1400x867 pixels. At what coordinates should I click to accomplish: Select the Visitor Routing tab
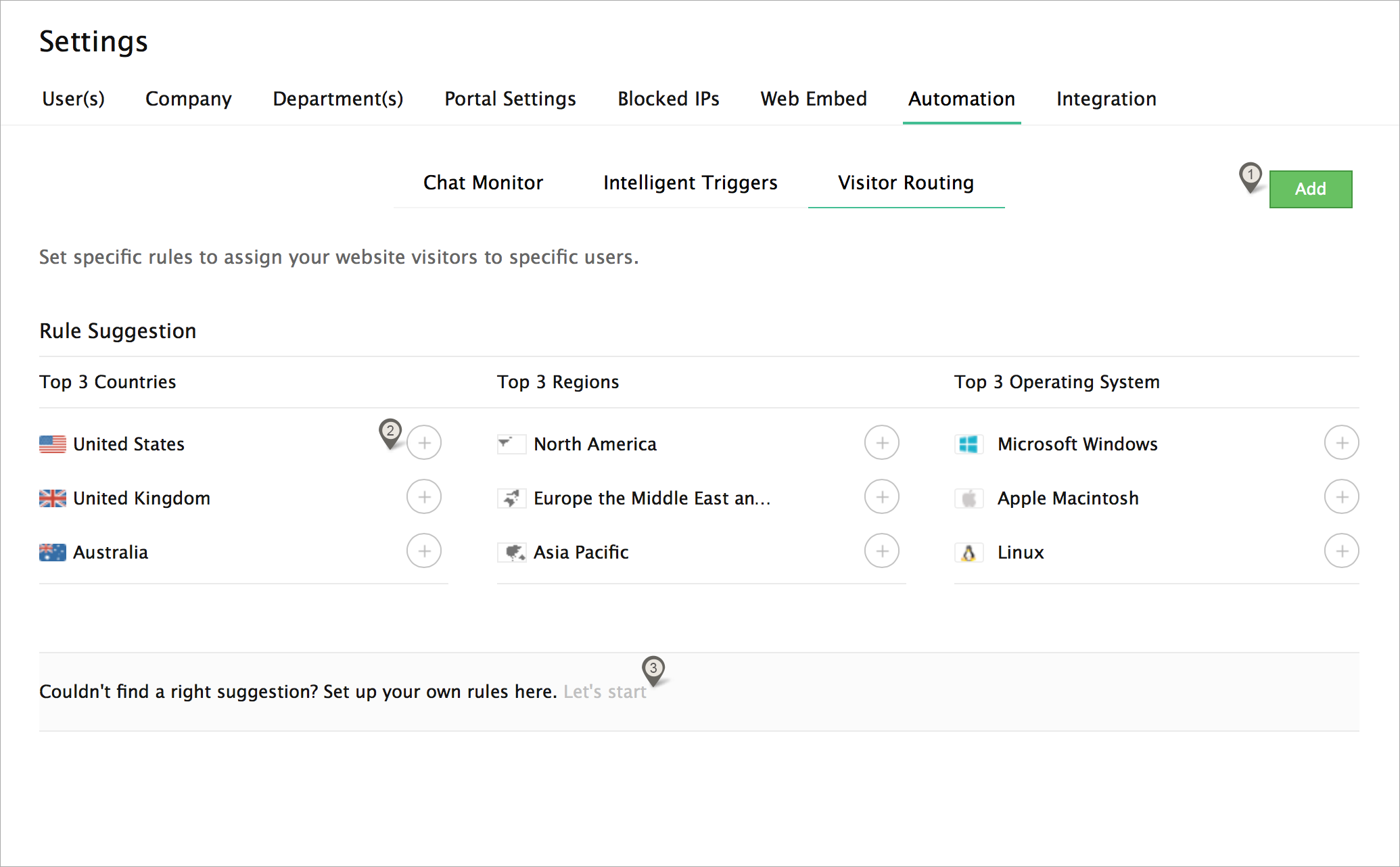[x=906, y=183]
